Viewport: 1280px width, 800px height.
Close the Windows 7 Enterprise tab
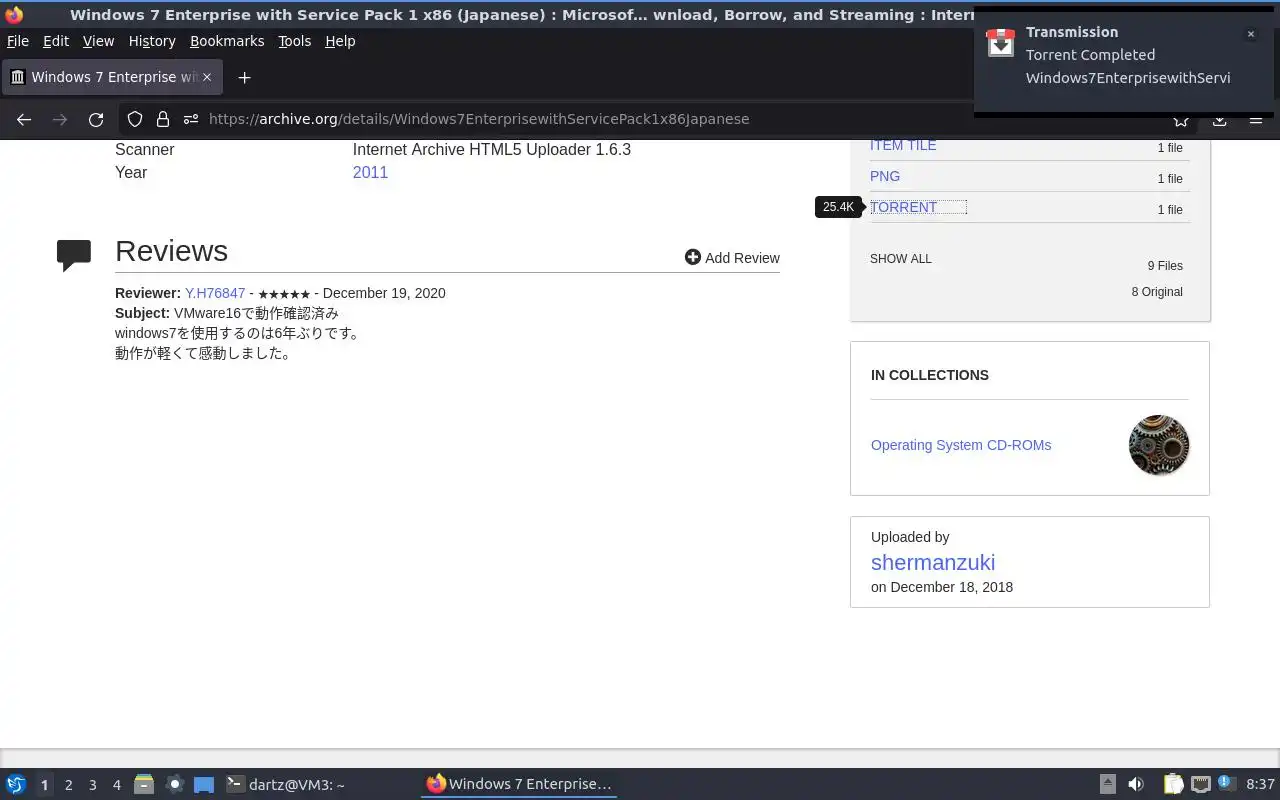point(208,77)
